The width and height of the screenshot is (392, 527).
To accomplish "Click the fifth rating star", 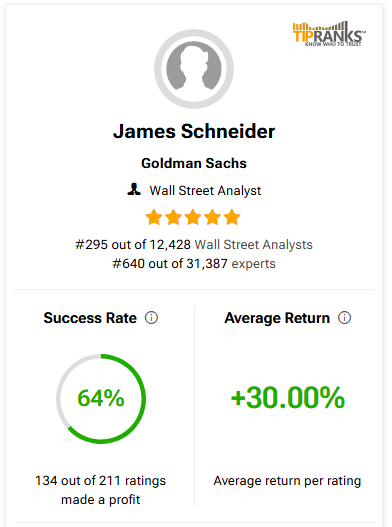I will 232,217.
